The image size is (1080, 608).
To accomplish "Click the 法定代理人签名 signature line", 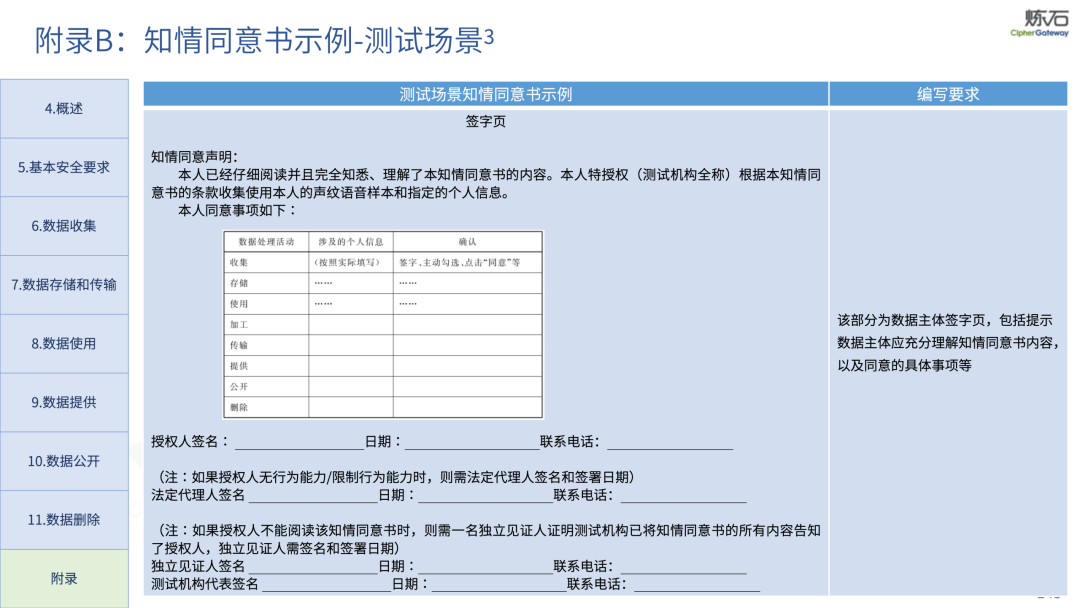I will point(312,495).
